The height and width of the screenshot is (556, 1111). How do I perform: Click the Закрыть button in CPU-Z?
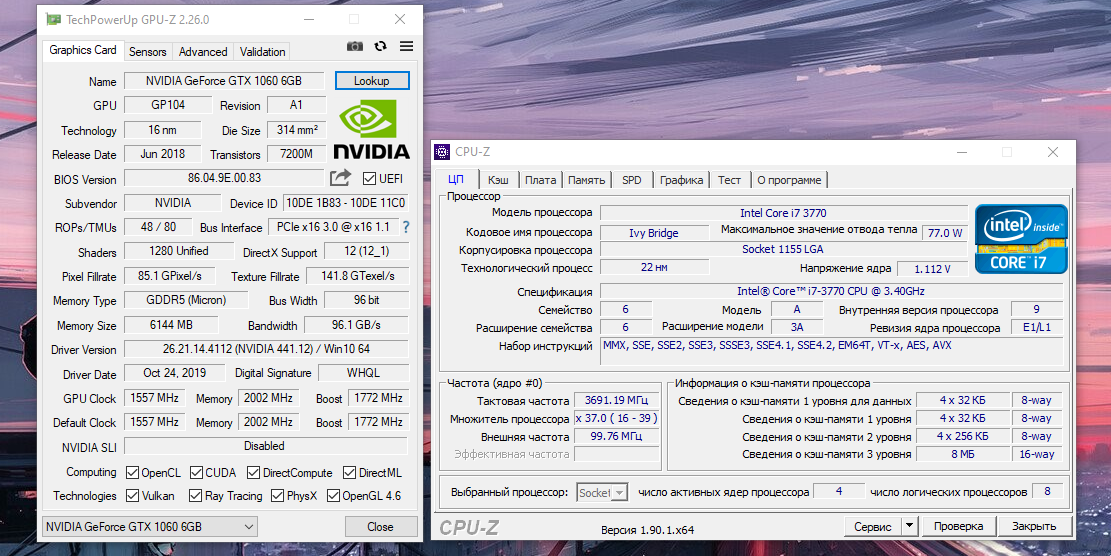[x=1034, y=526]
